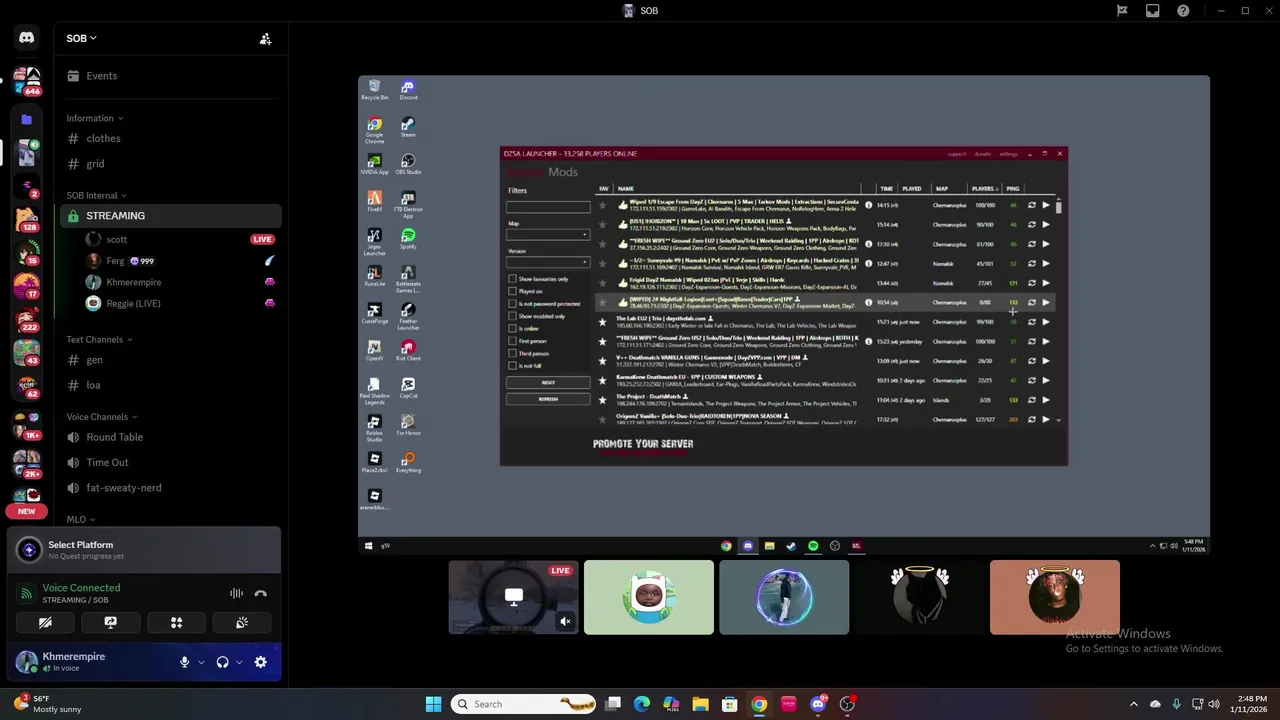This screenshot has width=1280, height=720.
Task: Check the Is not full filter checkbox
Action: point(512,366)
